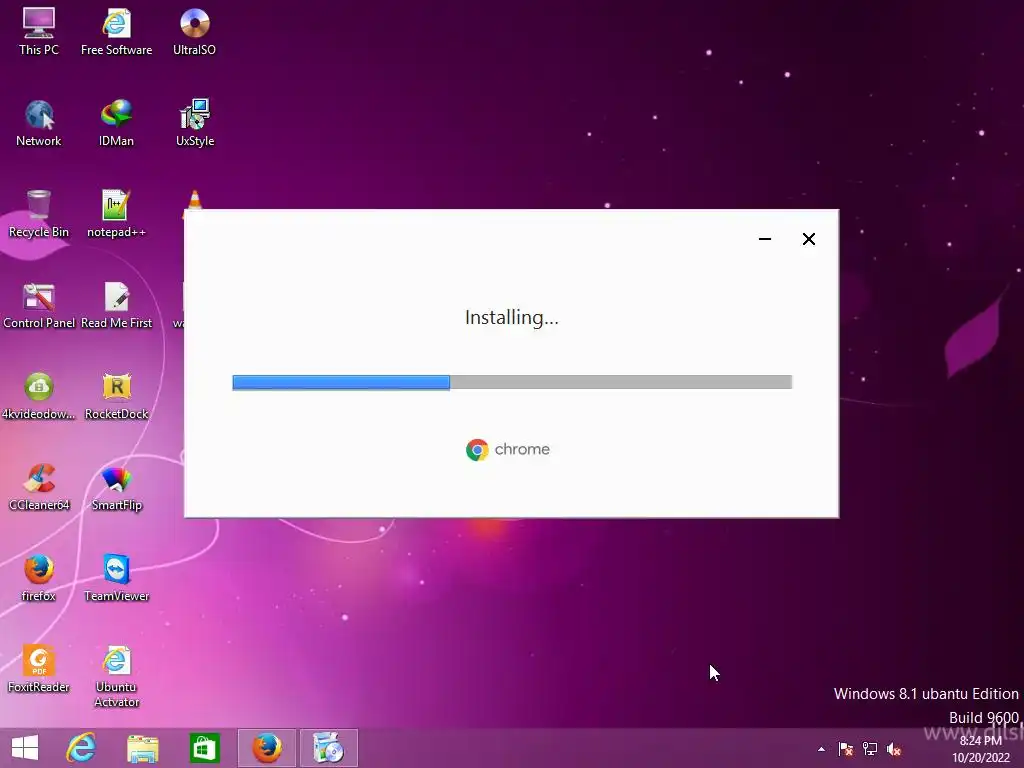Screen dimensions: 1024x768
Task: Click the Installing... status text
Action: [x=512, y=317]
